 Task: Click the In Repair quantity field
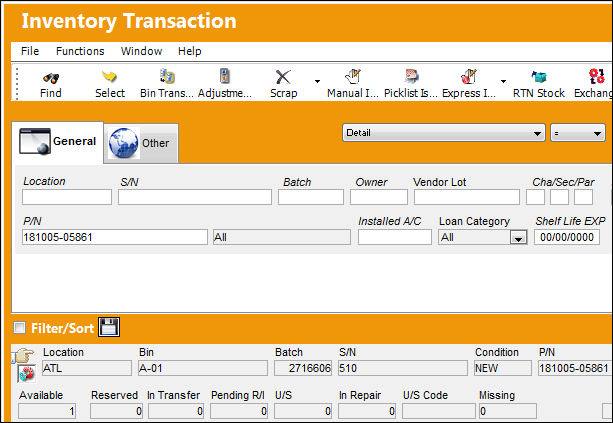367,411
